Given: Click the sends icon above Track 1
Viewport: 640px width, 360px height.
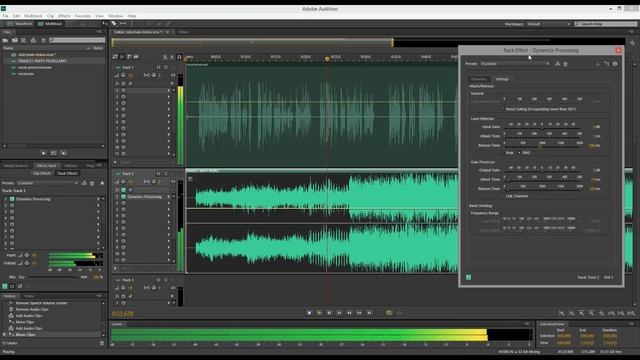Looking at the screenshot, I should coord(129,57).
